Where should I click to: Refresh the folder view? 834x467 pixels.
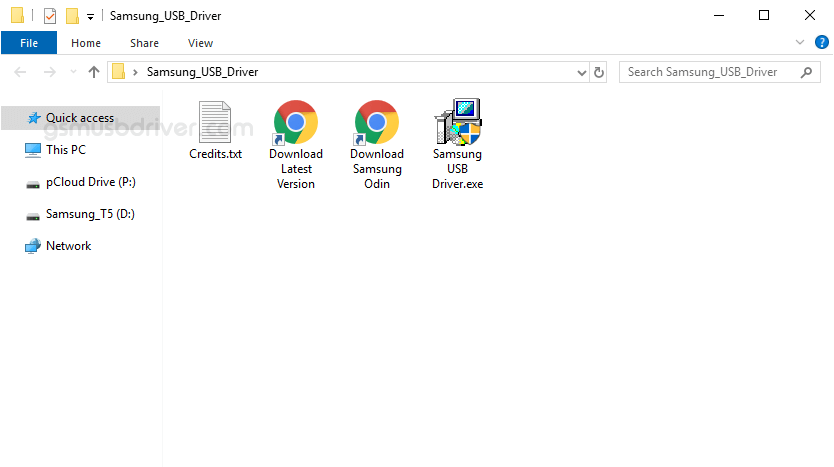(598, 72)
